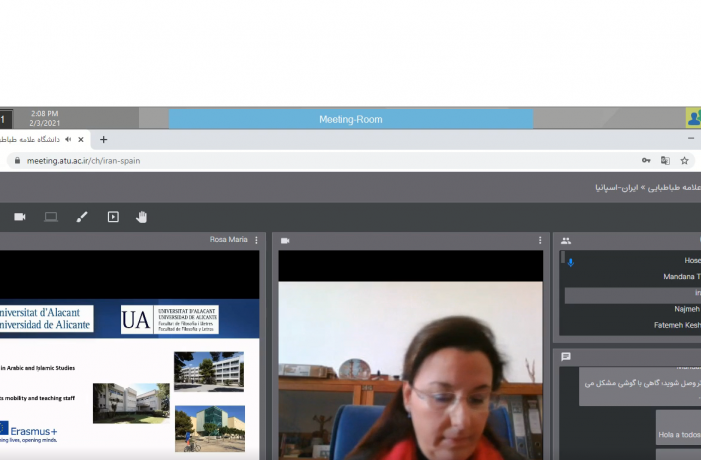Click the participants list icon
Screen dimensions: 701x460
tap(566, 241)
